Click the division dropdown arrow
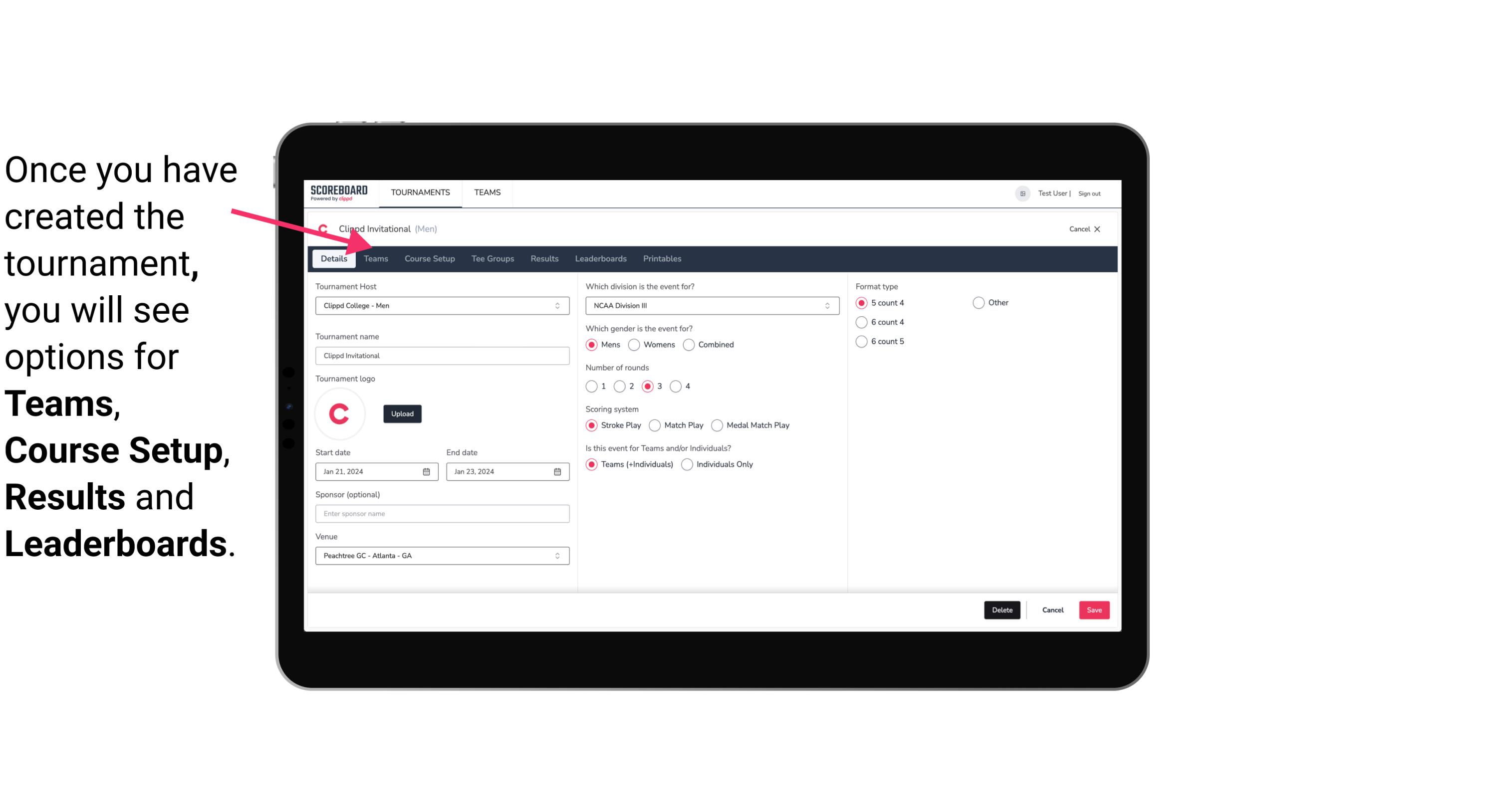The width and height of the screenshot is (1510, 812). (826, 305)
